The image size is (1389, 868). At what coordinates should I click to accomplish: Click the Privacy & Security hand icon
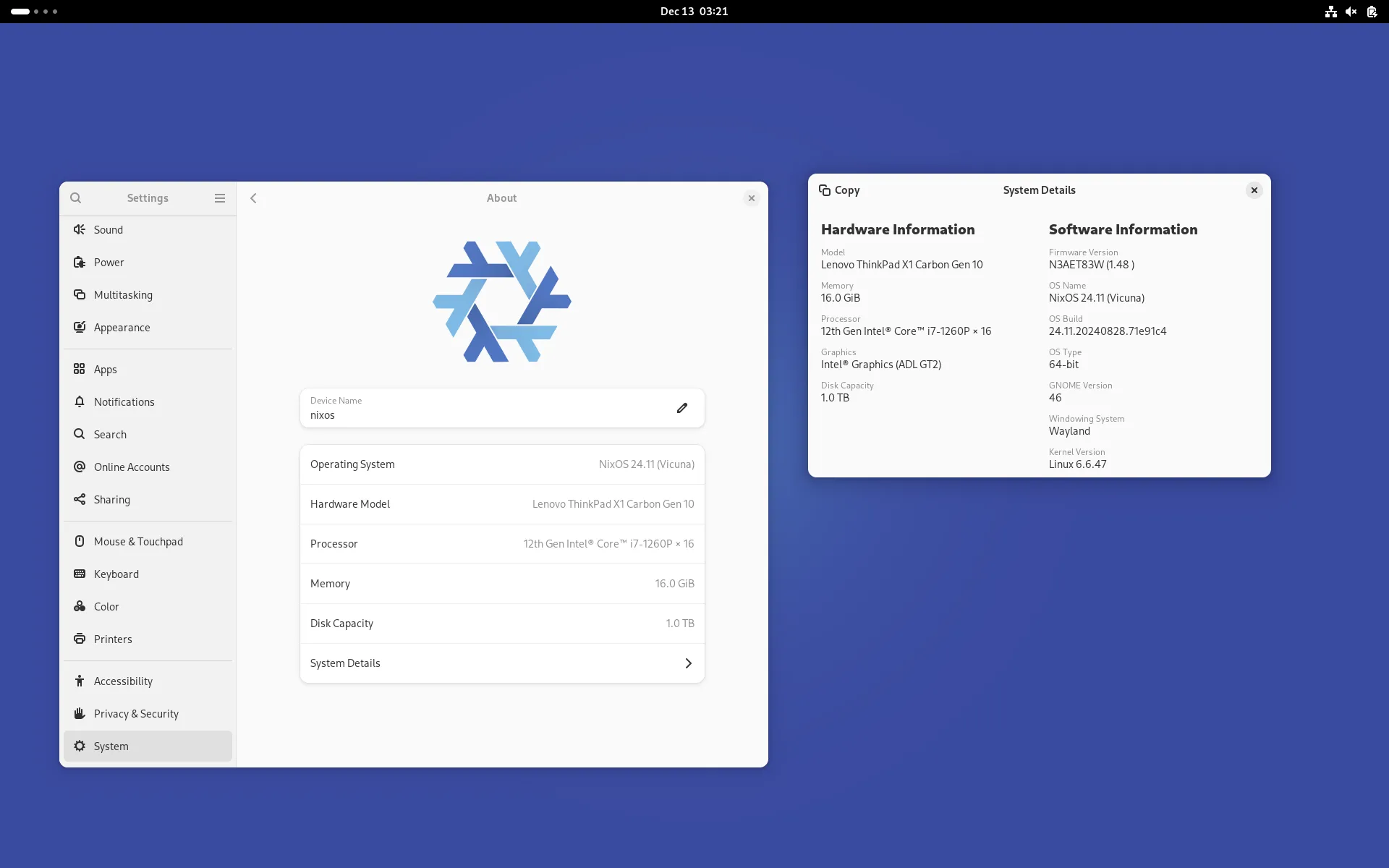coord(80,713)
